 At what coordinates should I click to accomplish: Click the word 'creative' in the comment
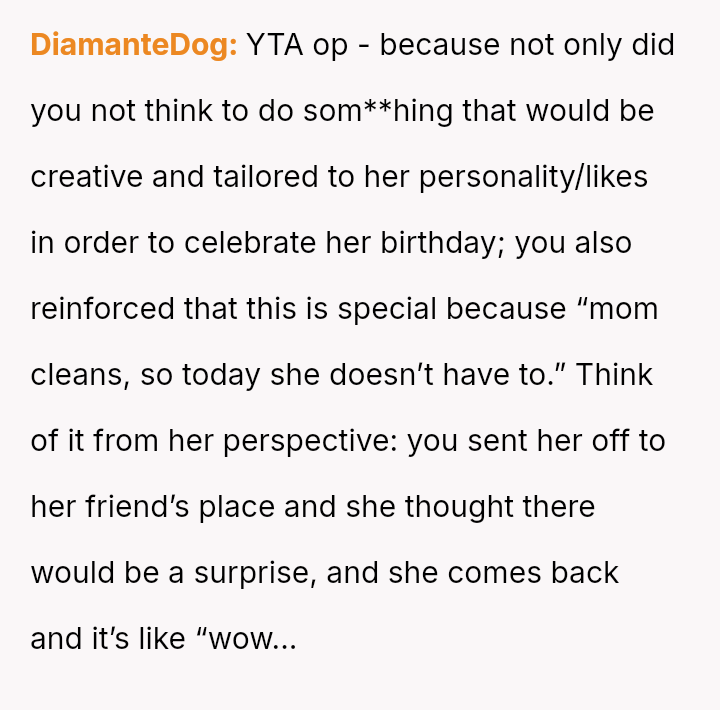(87, 177)
